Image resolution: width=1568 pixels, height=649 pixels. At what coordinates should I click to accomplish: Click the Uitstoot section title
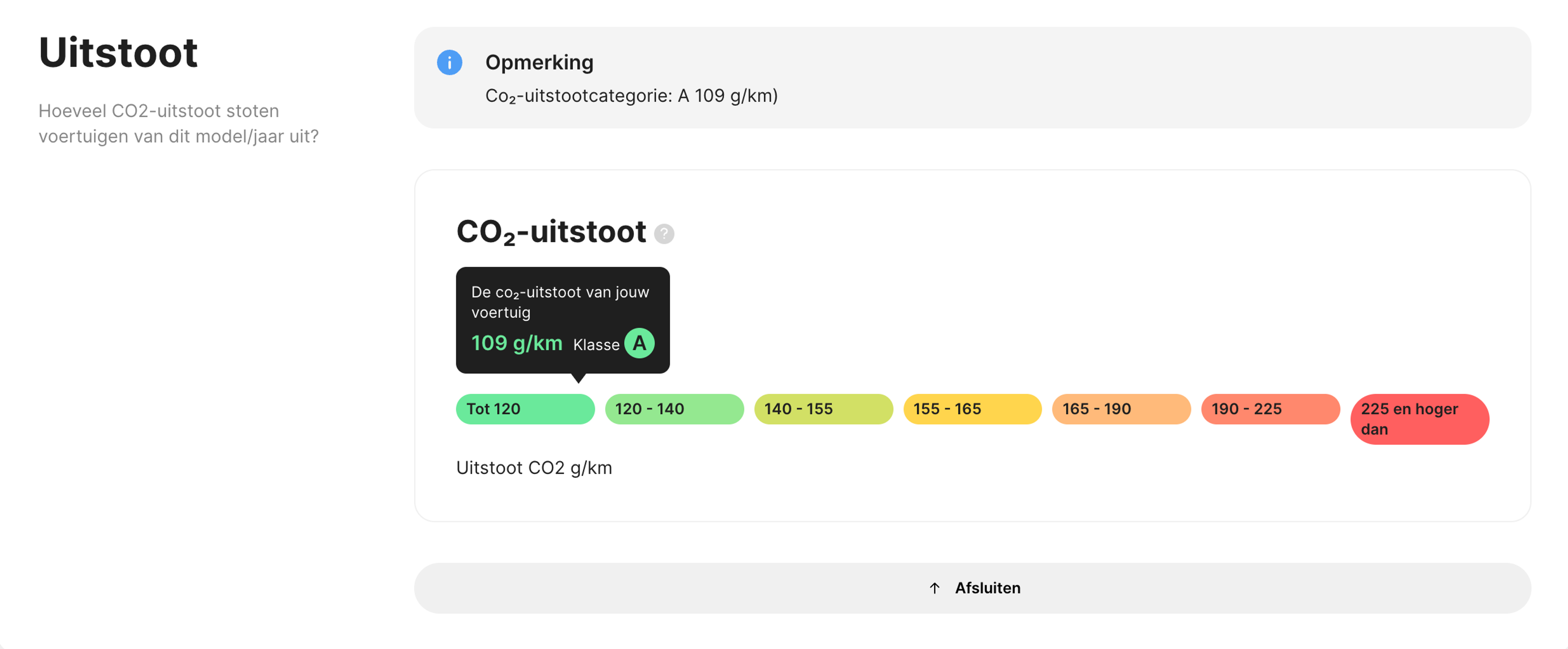118,52
